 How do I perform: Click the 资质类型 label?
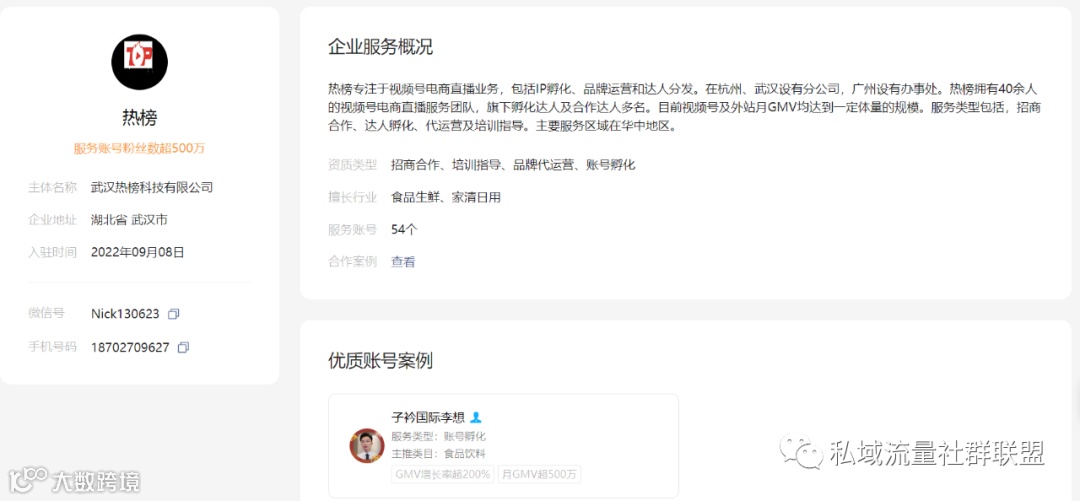(x=353, y=165)
